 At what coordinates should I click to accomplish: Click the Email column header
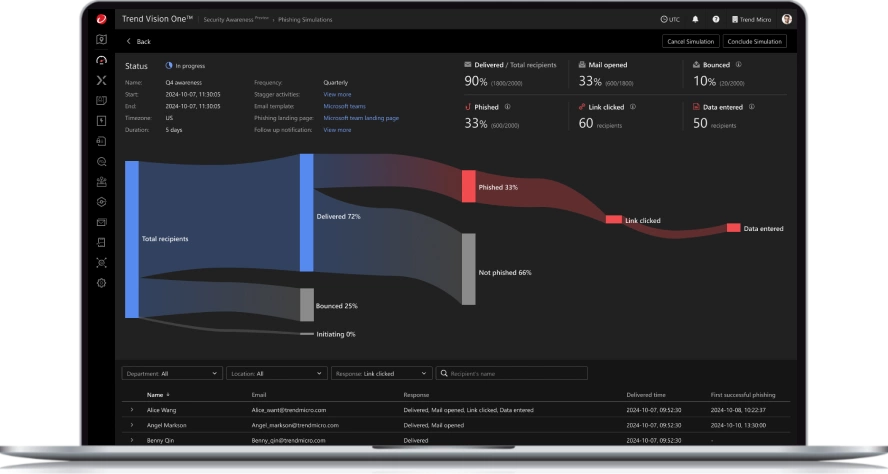(x=259, y=395)
